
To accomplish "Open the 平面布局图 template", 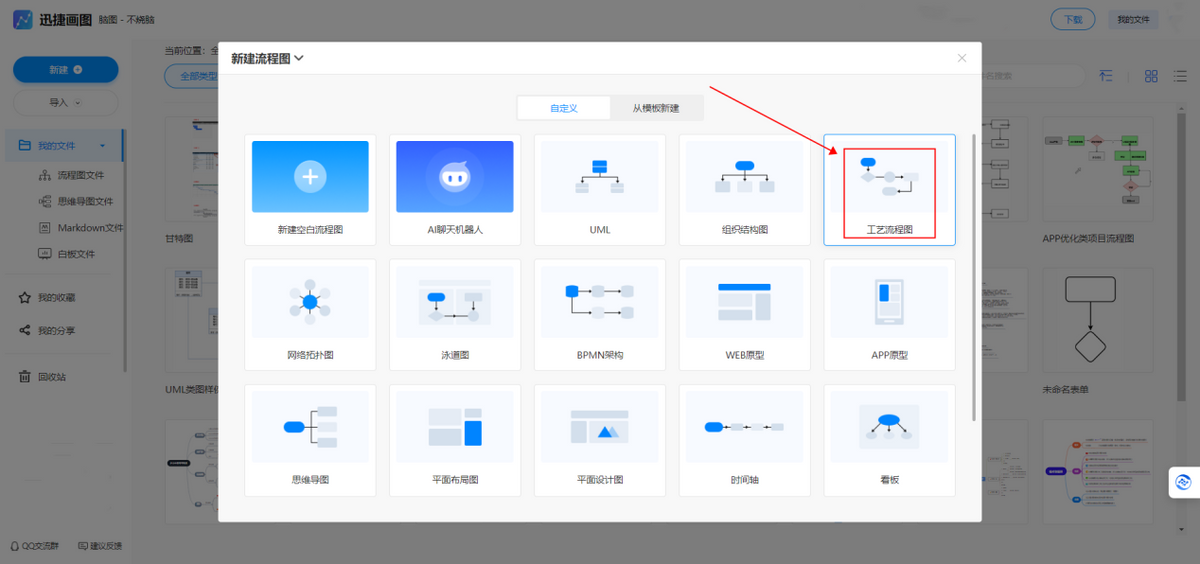I will pos(455,440).
